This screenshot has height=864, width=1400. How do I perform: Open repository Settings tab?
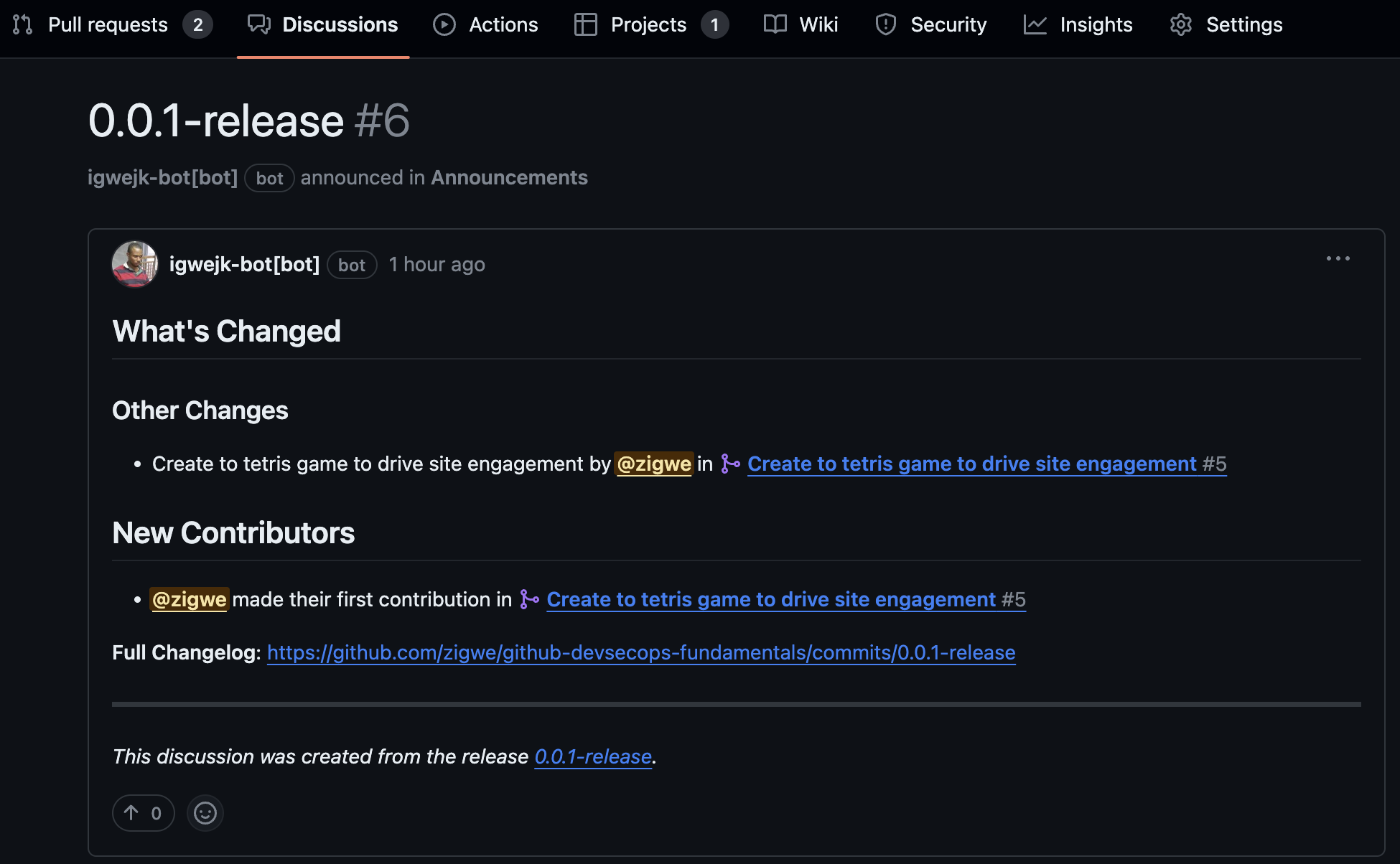coord(1226,24)
